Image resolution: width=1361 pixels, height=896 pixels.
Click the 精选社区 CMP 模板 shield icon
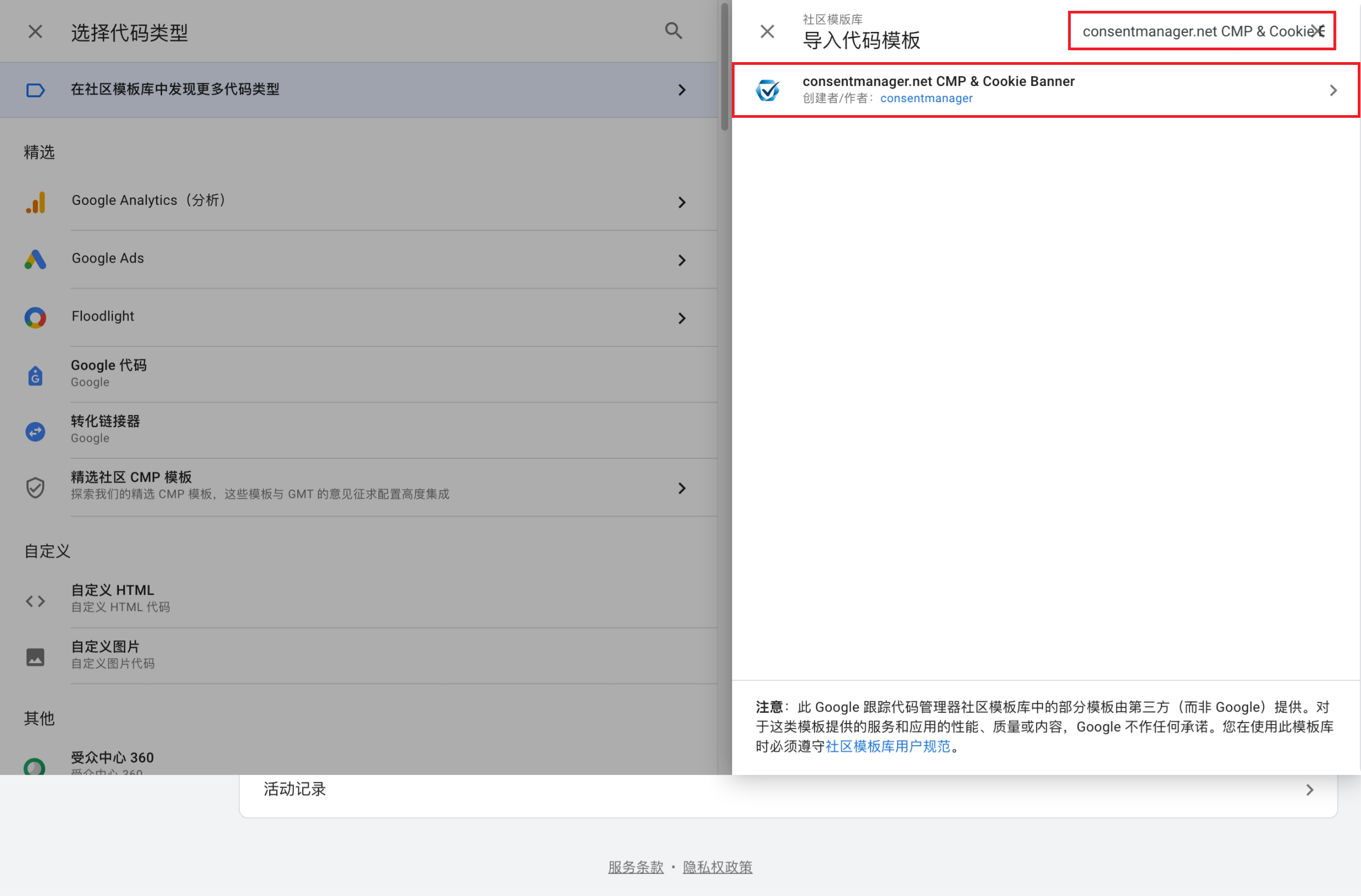36,488
